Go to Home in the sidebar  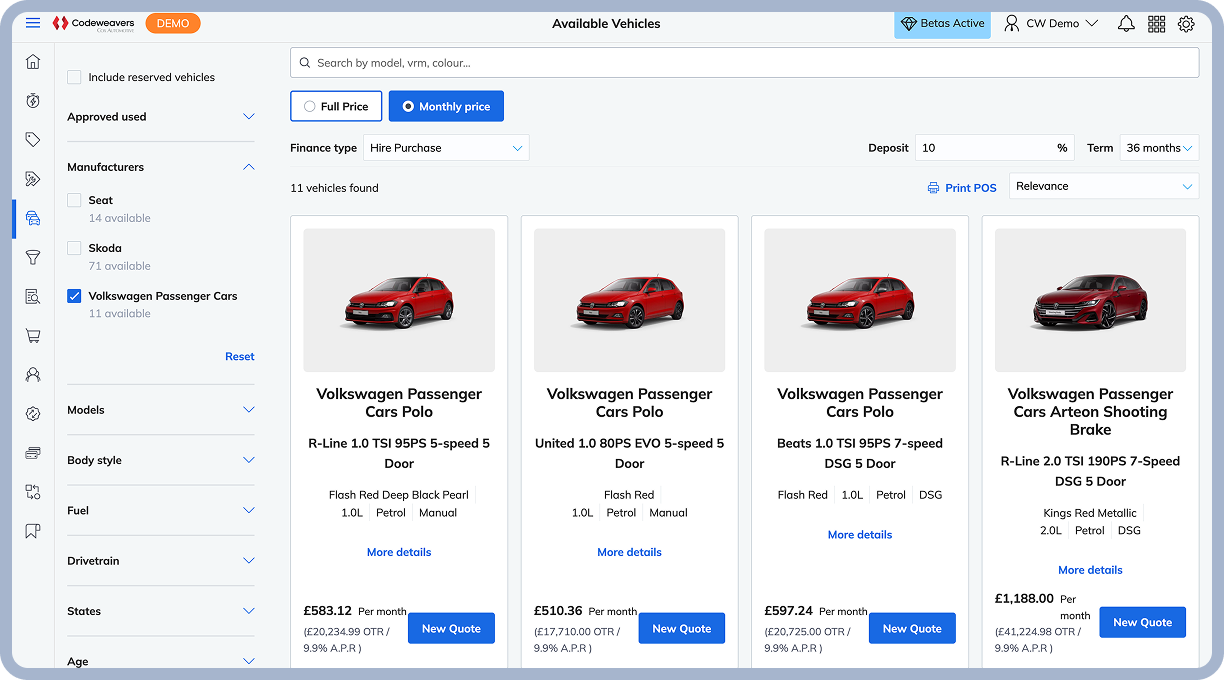pyautogui.click(x=33, y=62)
